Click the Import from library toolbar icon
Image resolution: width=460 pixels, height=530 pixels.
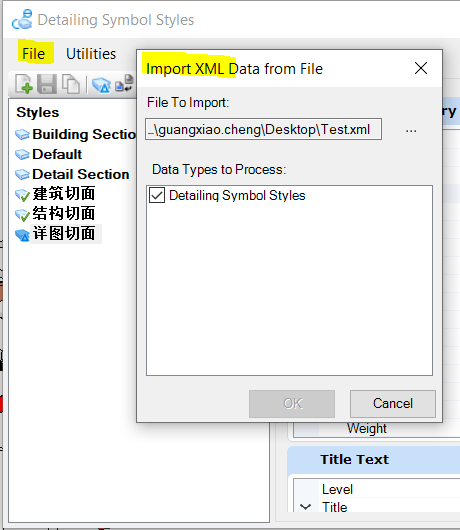[x=124, y=83]
